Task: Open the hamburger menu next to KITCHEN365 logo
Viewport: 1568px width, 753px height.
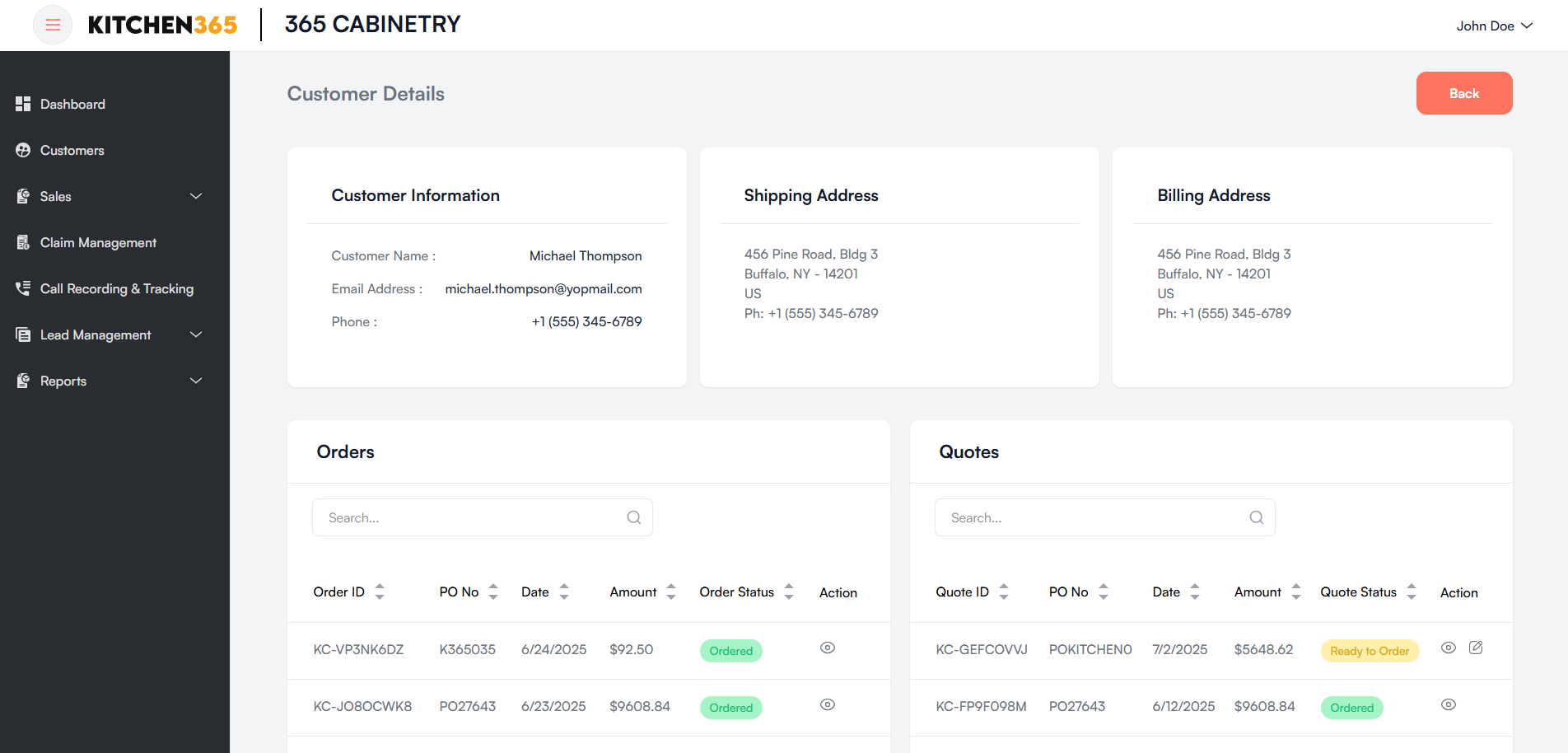Action: (x=52, y=25)
